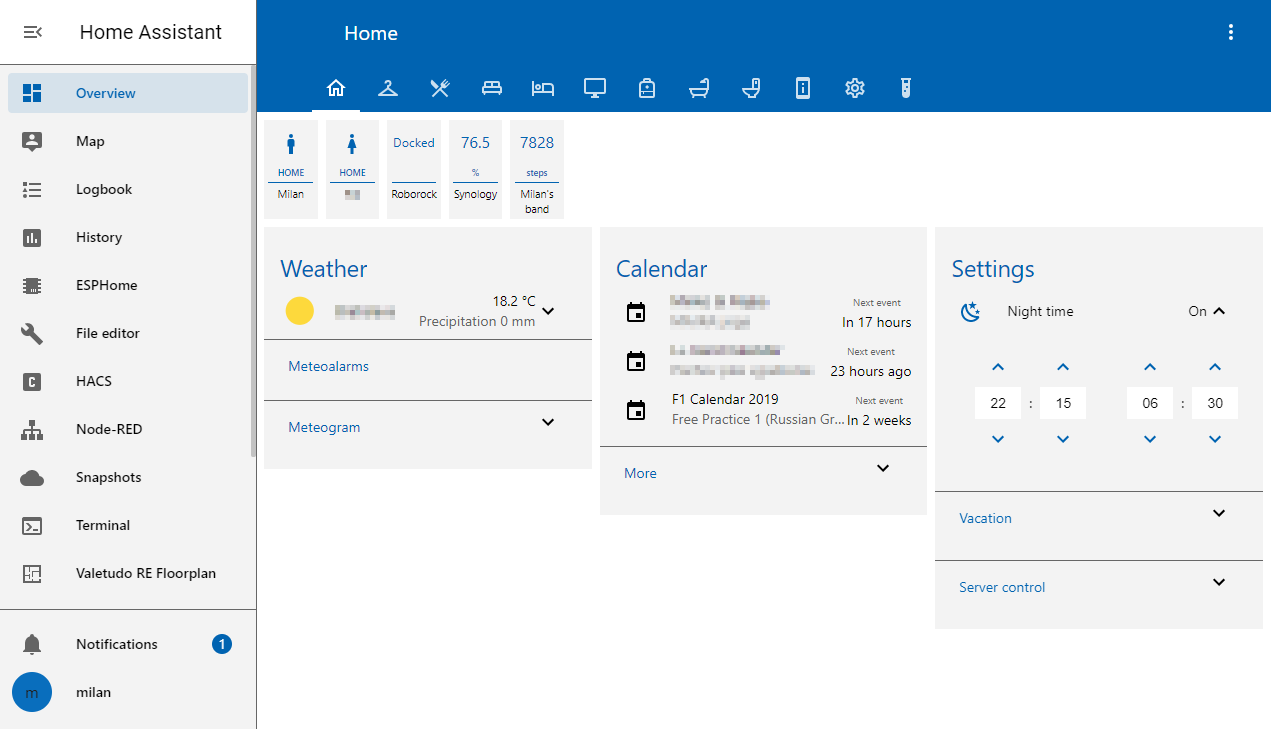This screenshot has height=729, width=1271.
Task: Click the second calendar entry icon
Action: (x=636, y=361)
